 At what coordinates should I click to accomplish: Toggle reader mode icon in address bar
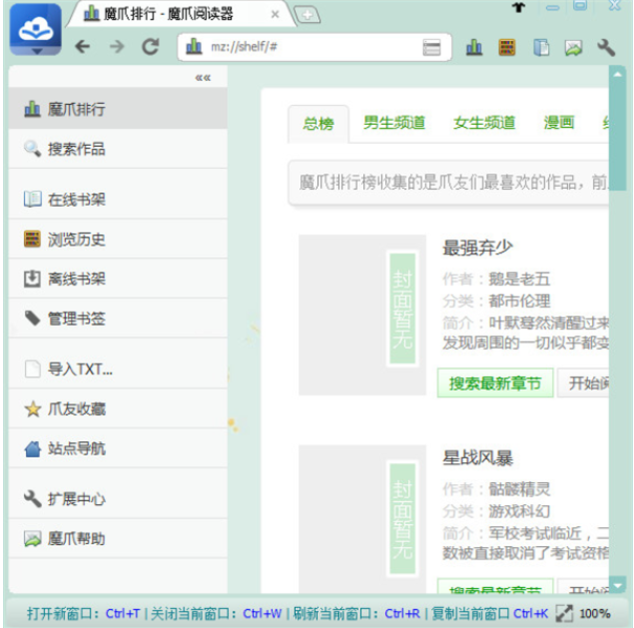(x=432, y=47)
